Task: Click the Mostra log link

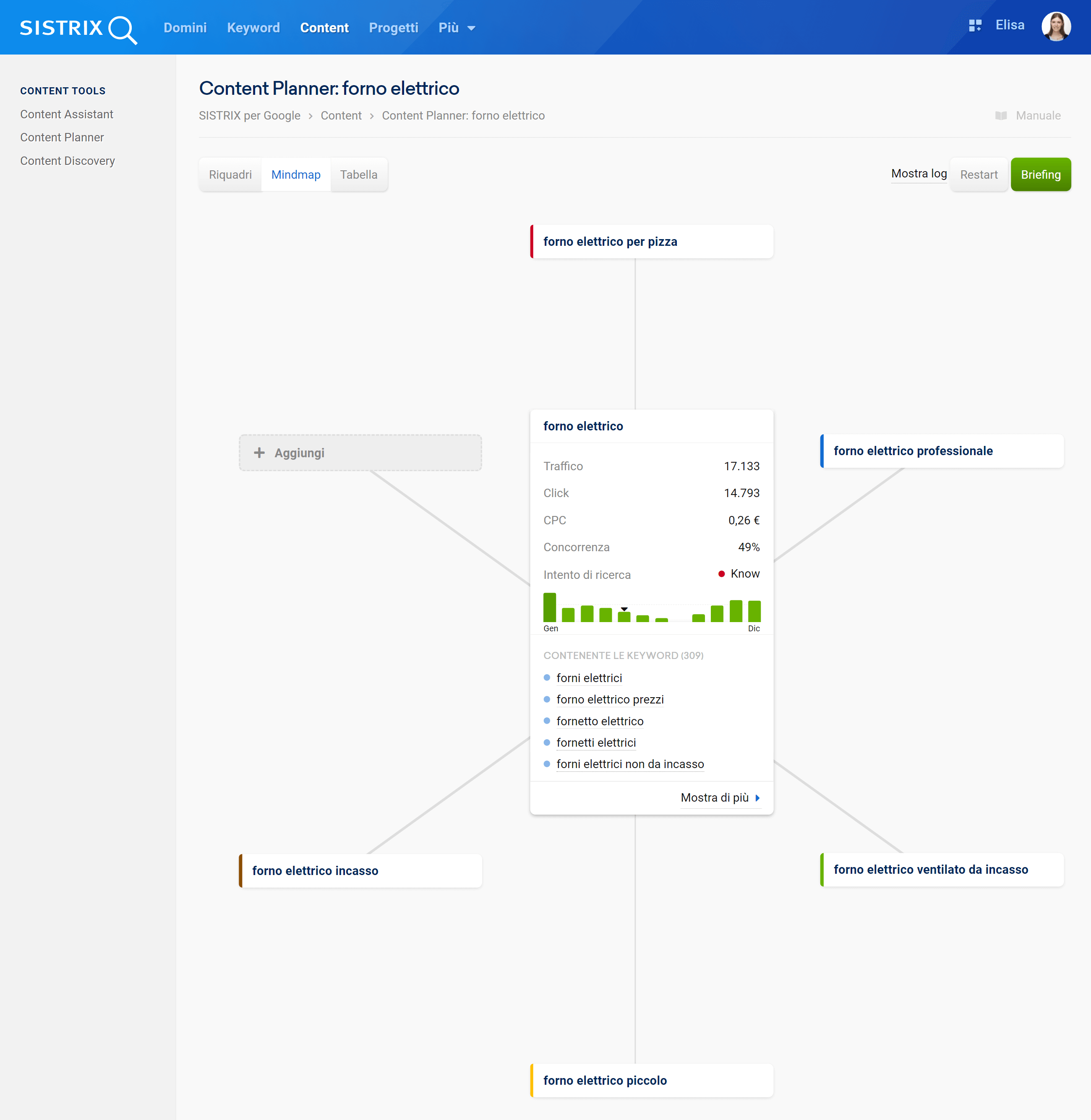Action: pyautogui.click(x=919, y=174)
